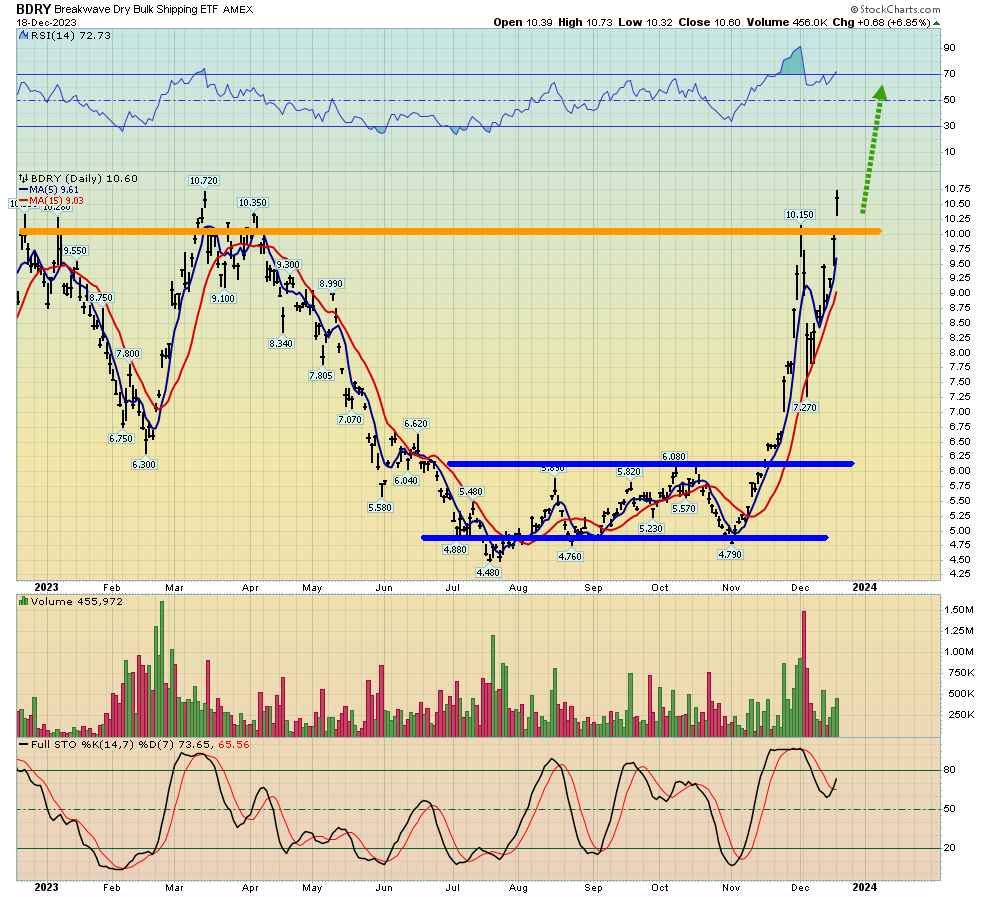Click the BDRY ticker symbol in the title
Viewport: 990px width, 897px height.
(x=33, y=9)
